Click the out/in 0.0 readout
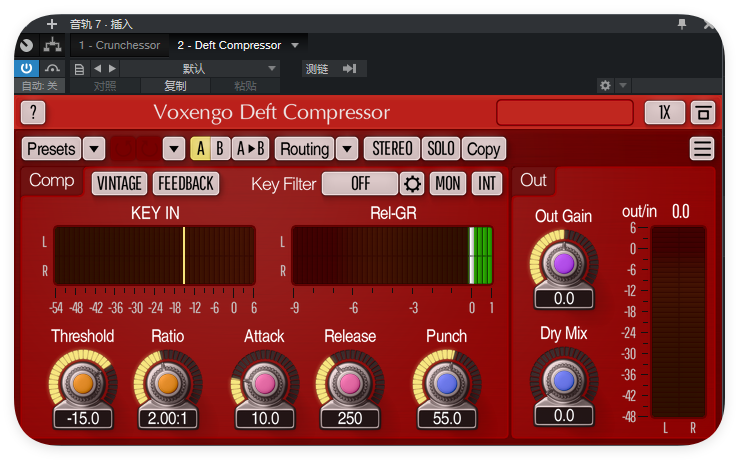This screenshot has height=460, width=739. tap(681, 212)
